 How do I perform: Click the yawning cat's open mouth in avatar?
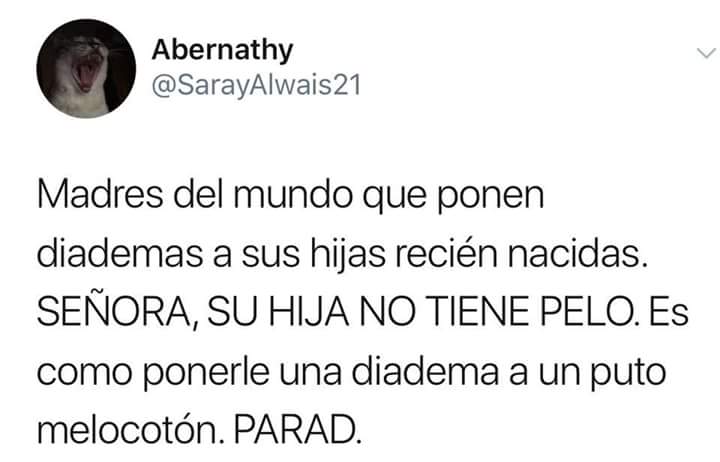(85, 73)
